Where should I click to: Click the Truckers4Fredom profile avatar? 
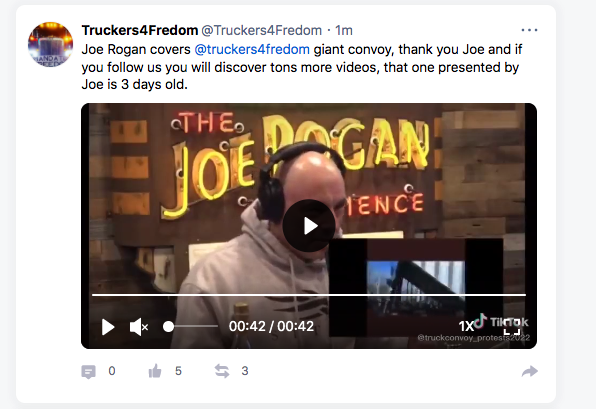pyautogui.click(x=50, y=44)
